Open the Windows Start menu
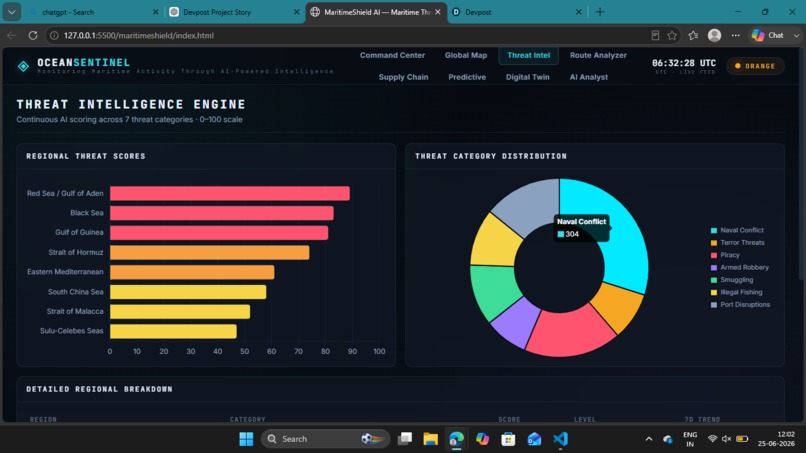806x453 pixels. [246, 439]
